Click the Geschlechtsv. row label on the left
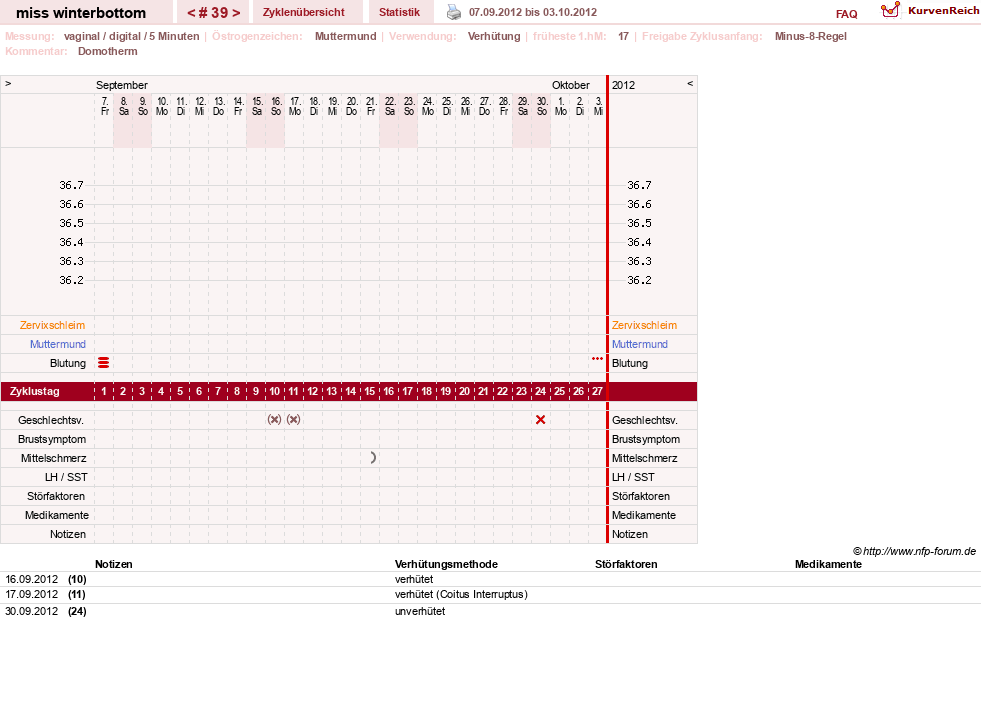The height and width of the screenshot is (703, 981). pos(51,420)
